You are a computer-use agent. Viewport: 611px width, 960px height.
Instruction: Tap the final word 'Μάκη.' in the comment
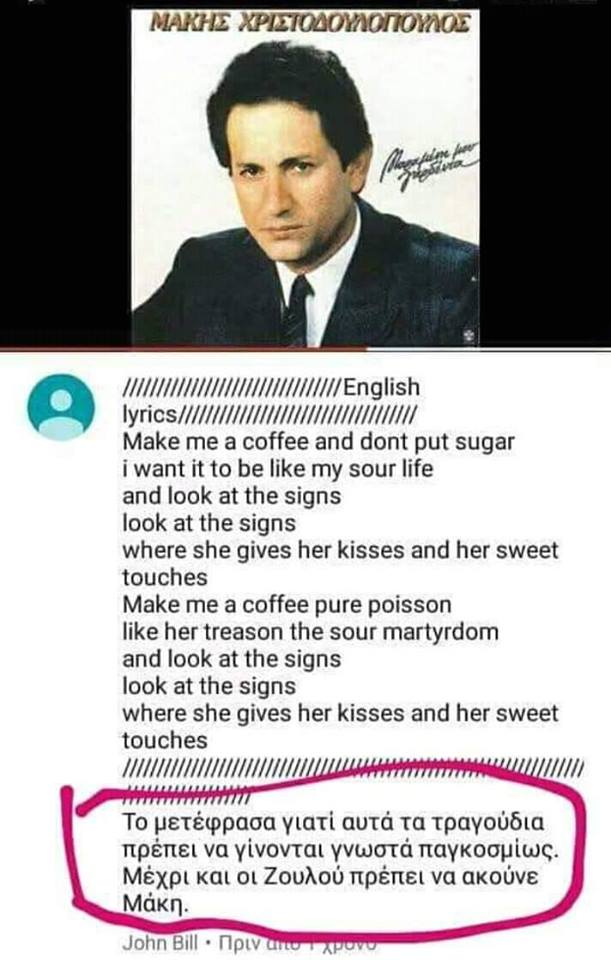[155, 904]
